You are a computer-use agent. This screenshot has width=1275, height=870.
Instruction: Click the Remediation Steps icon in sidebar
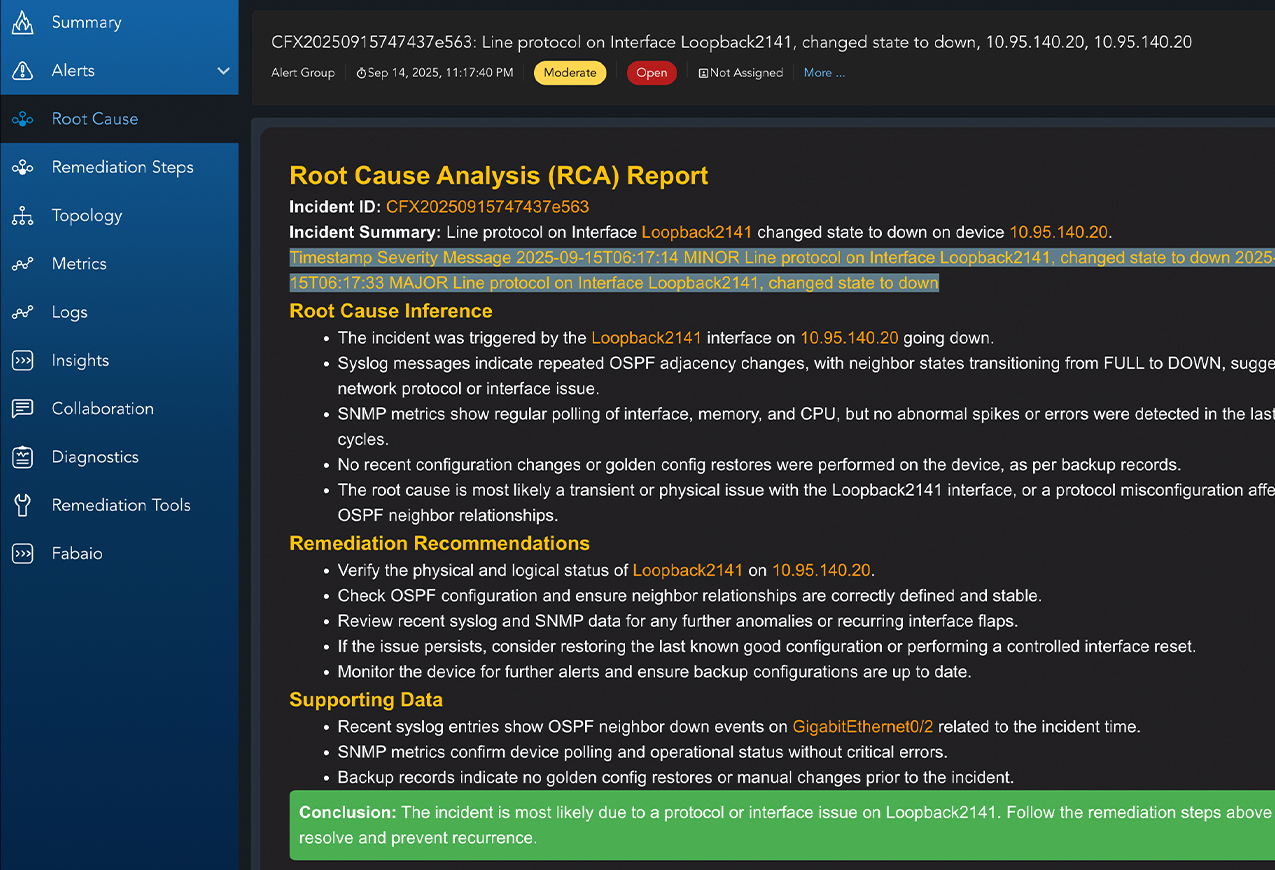(x=22, y=168)
